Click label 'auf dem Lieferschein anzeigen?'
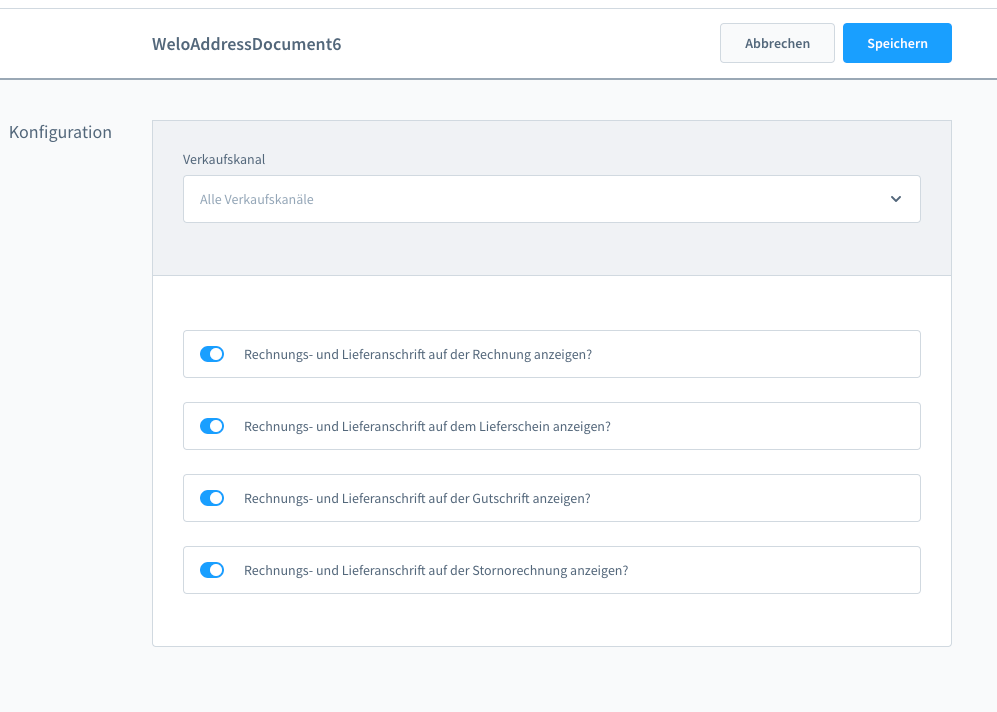 pos(519,427)
